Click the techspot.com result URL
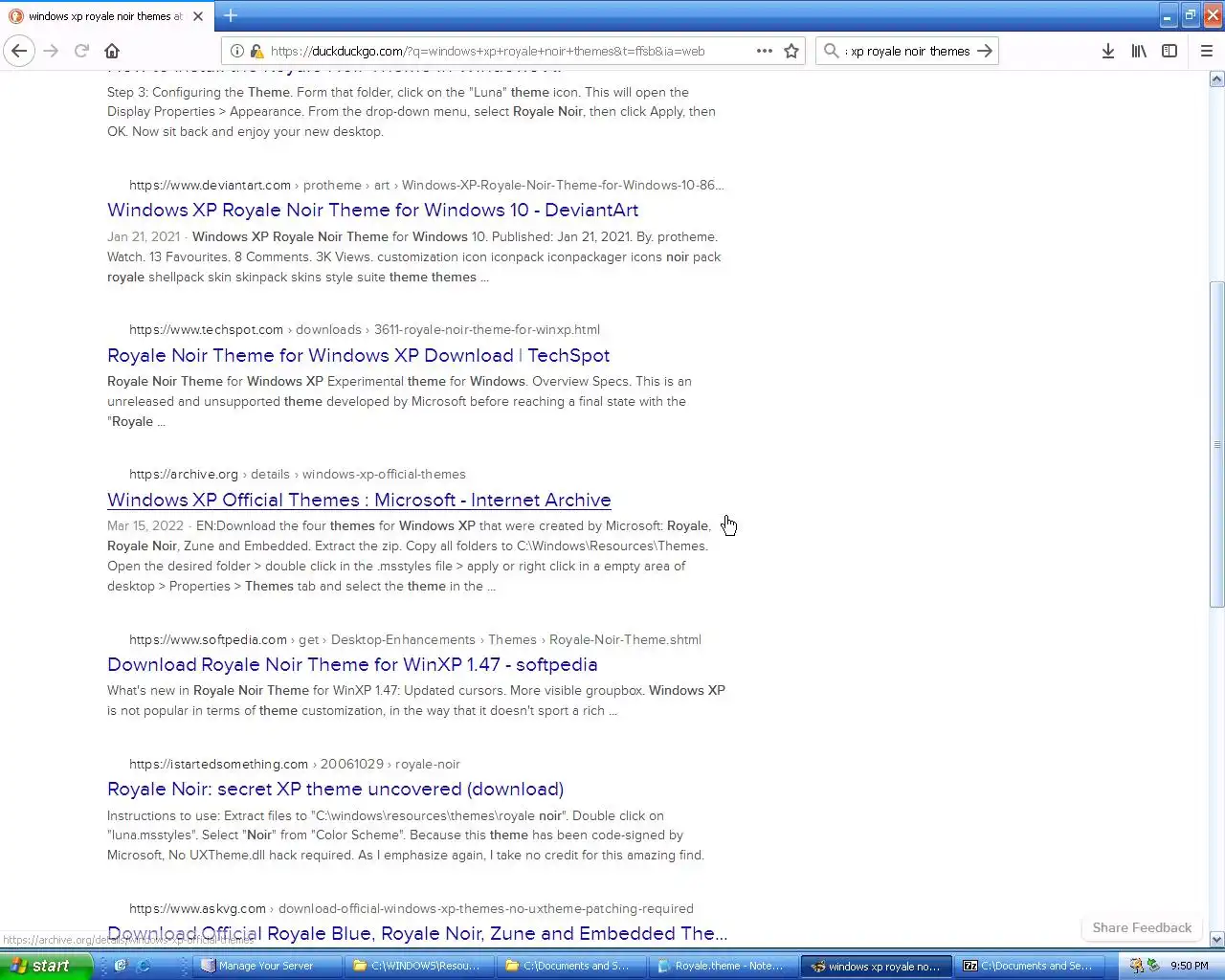 (x=365, y=329)
